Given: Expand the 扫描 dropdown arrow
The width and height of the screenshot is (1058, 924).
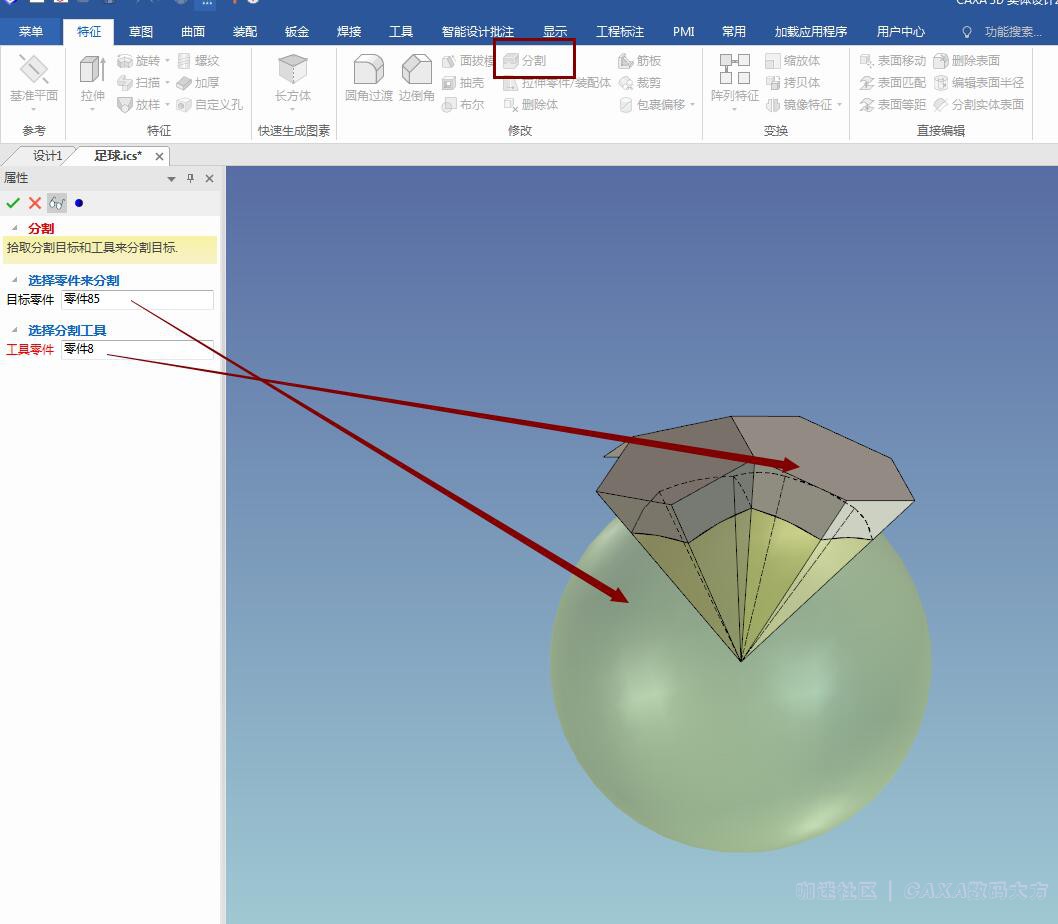Looking at the screenshot, I should [167, 82].
